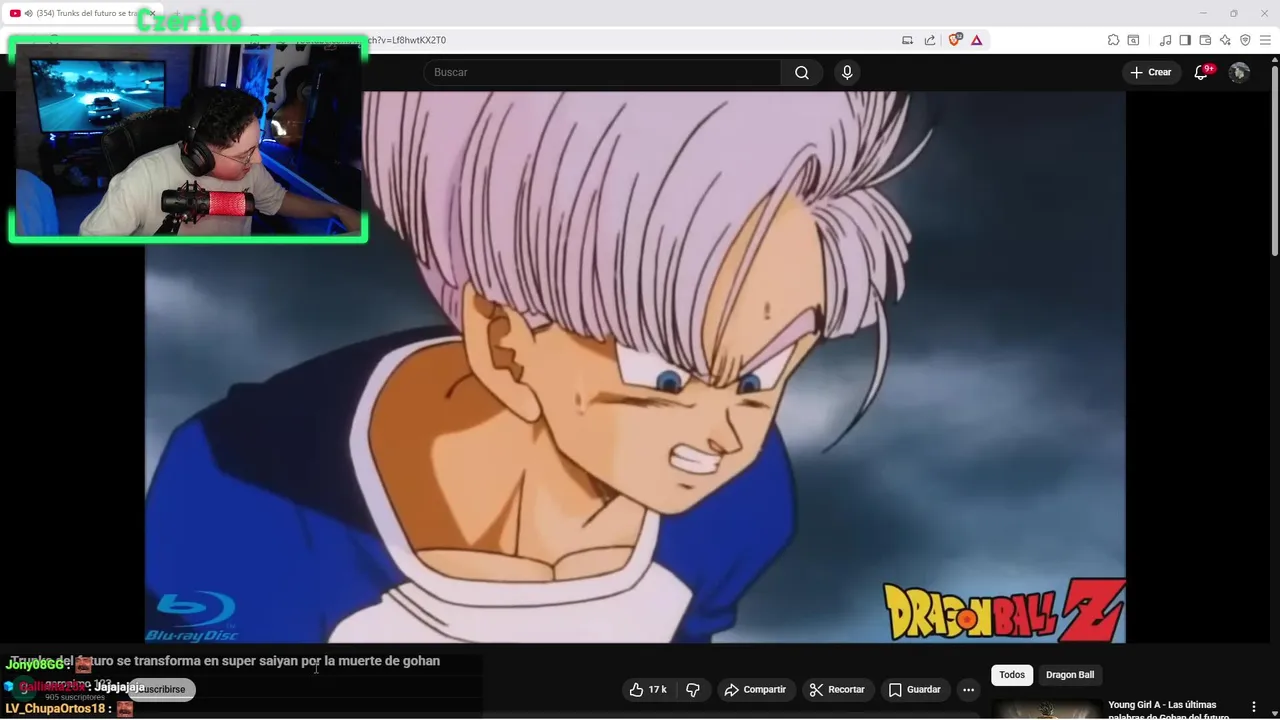Toggle the browser sidebar panel icon

pyautogui.click(x=1185, y=40)
